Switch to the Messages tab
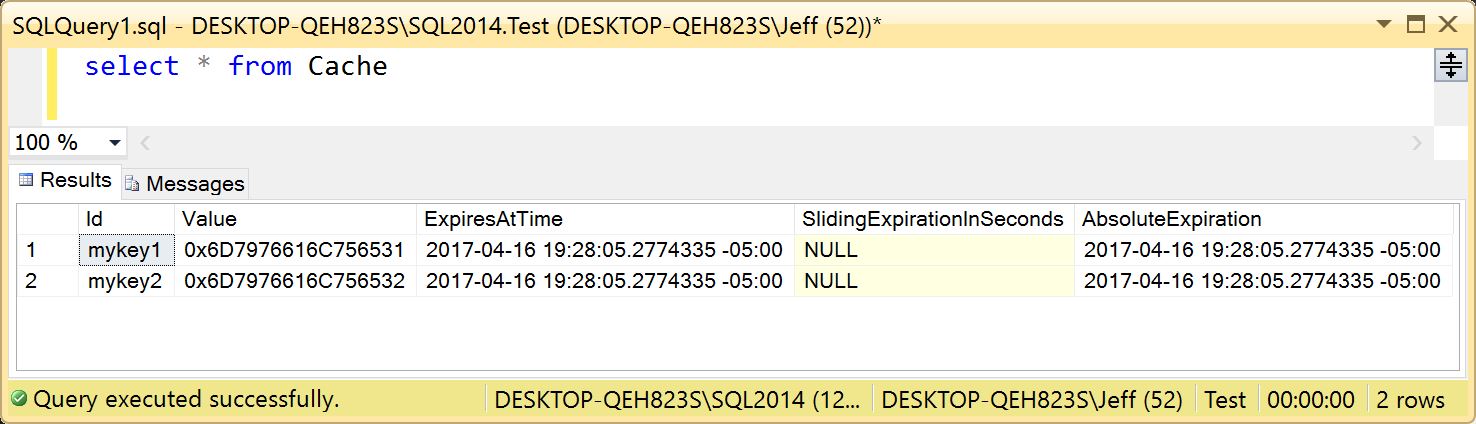 [185, 184]
